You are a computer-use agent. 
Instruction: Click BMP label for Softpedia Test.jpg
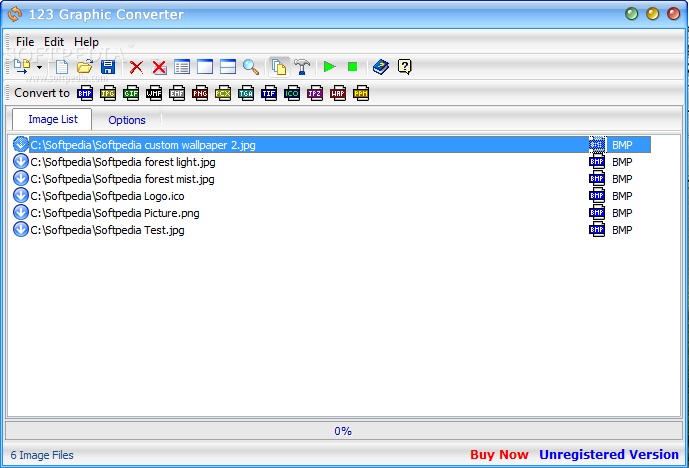(x=622, y=230)
